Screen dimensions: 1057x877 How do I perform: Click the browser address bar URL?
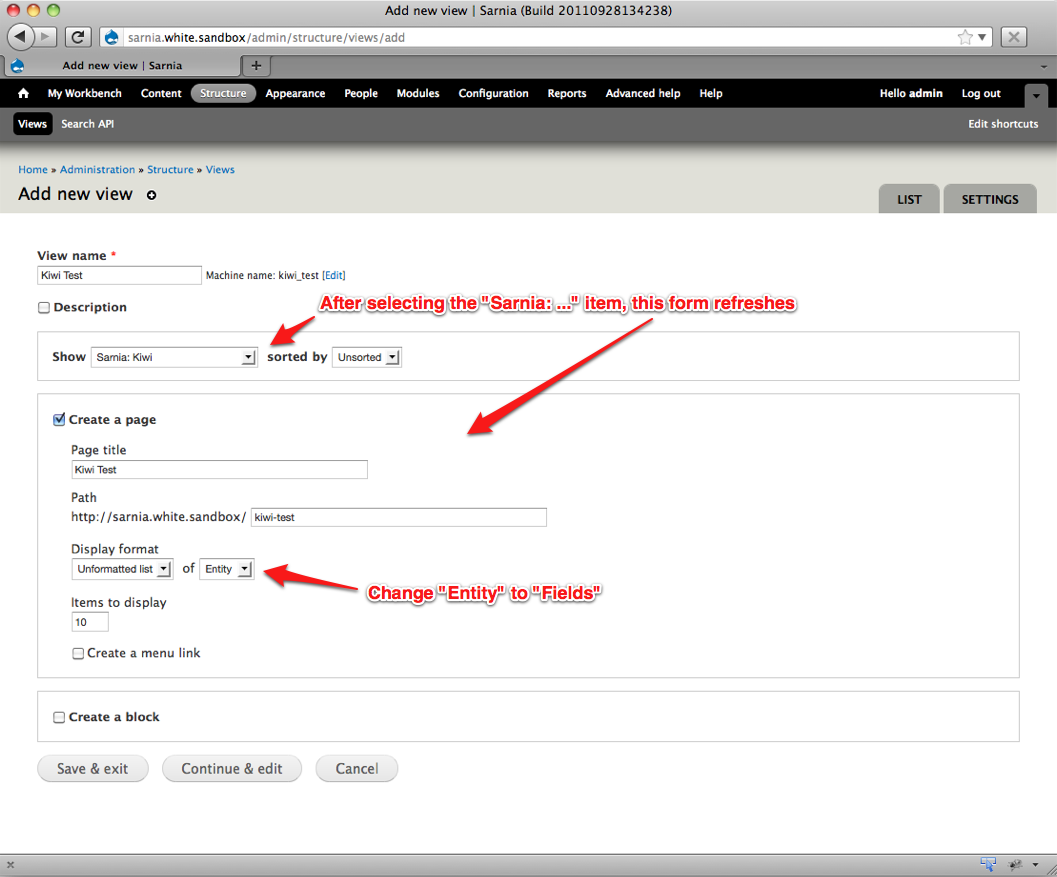pos(266,37)
